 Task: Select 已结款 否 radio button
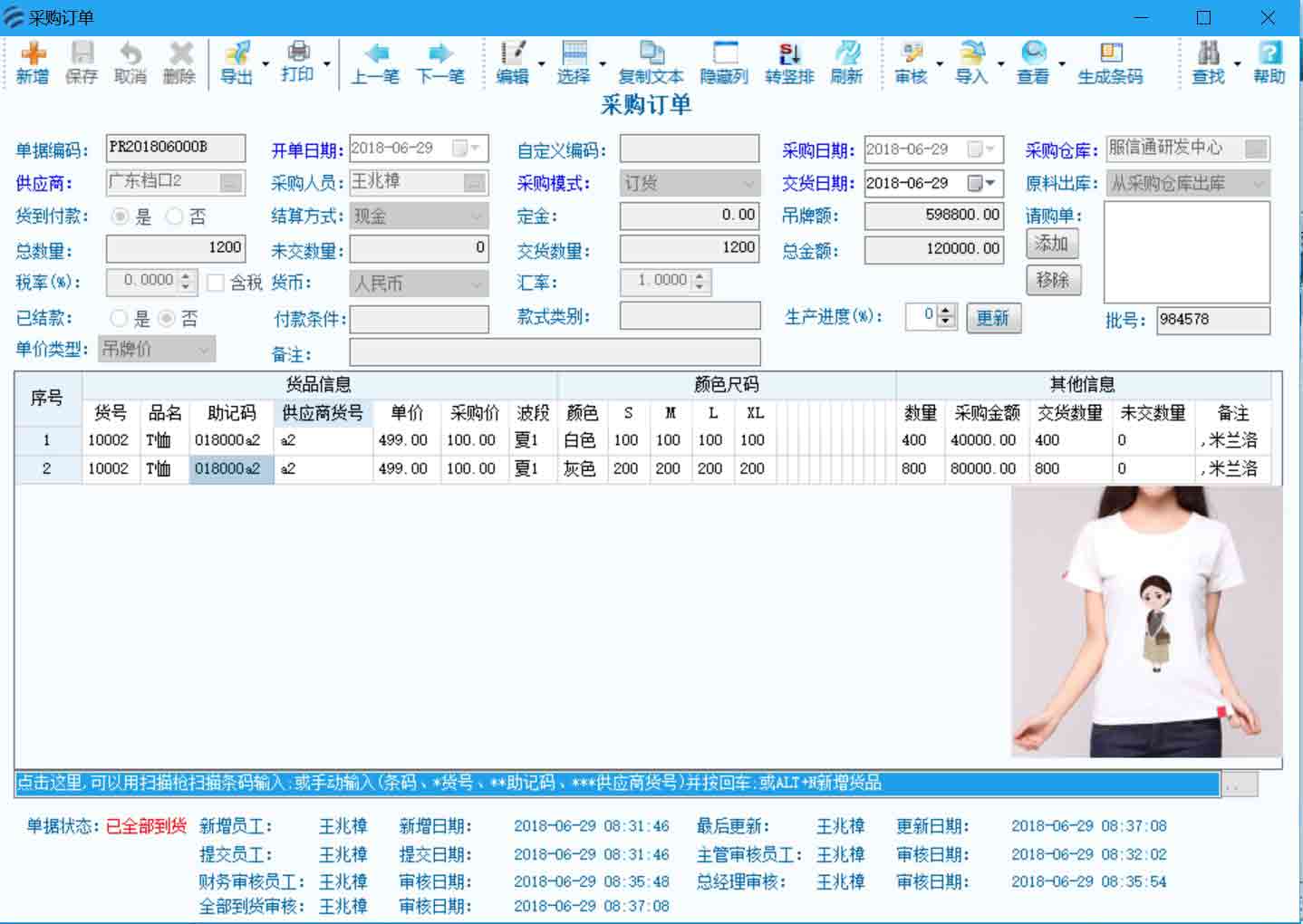(x=166, y=318)
